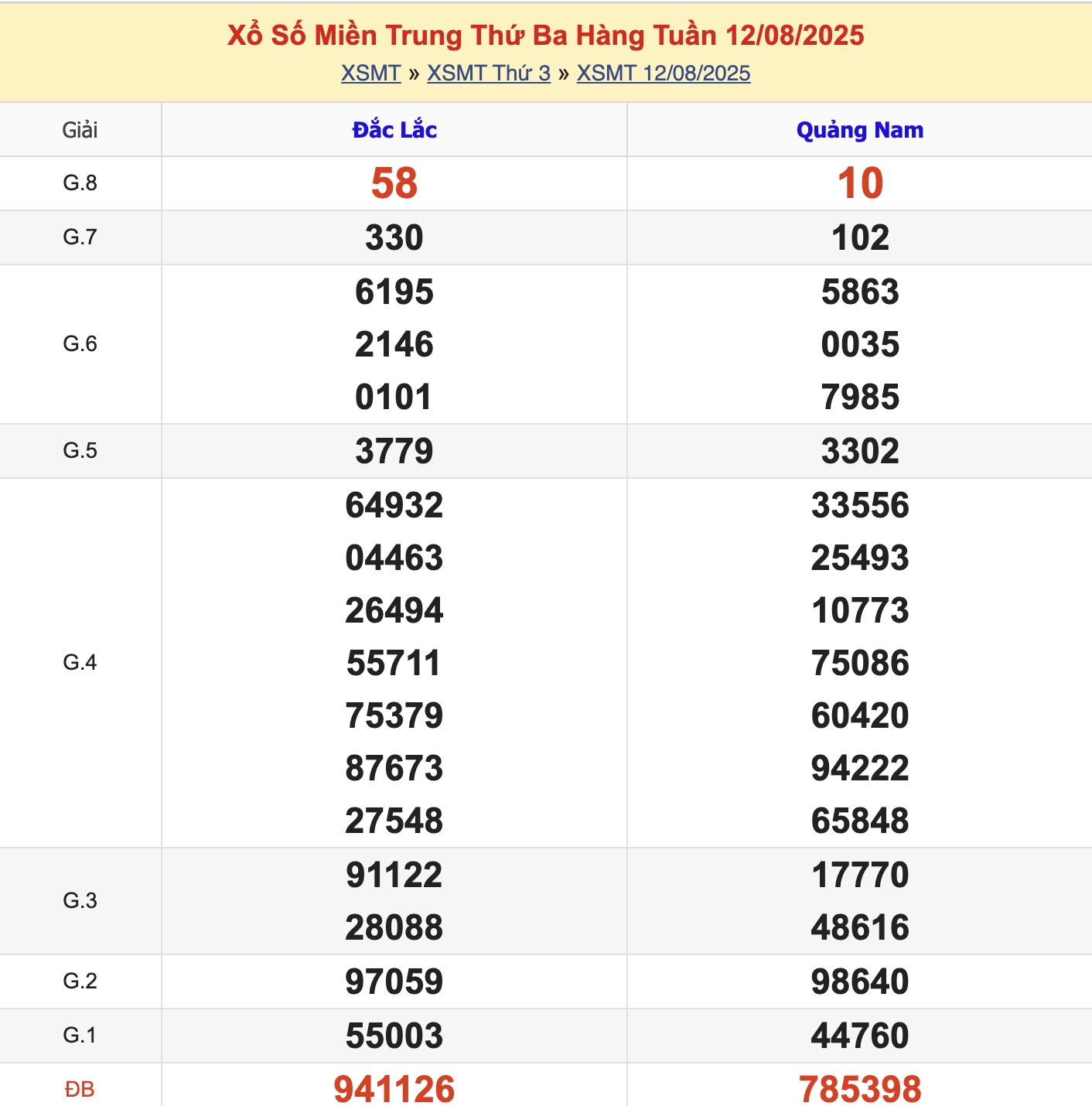
Task: Click the G.4 number 75086
Action: [x=860, y=664]
